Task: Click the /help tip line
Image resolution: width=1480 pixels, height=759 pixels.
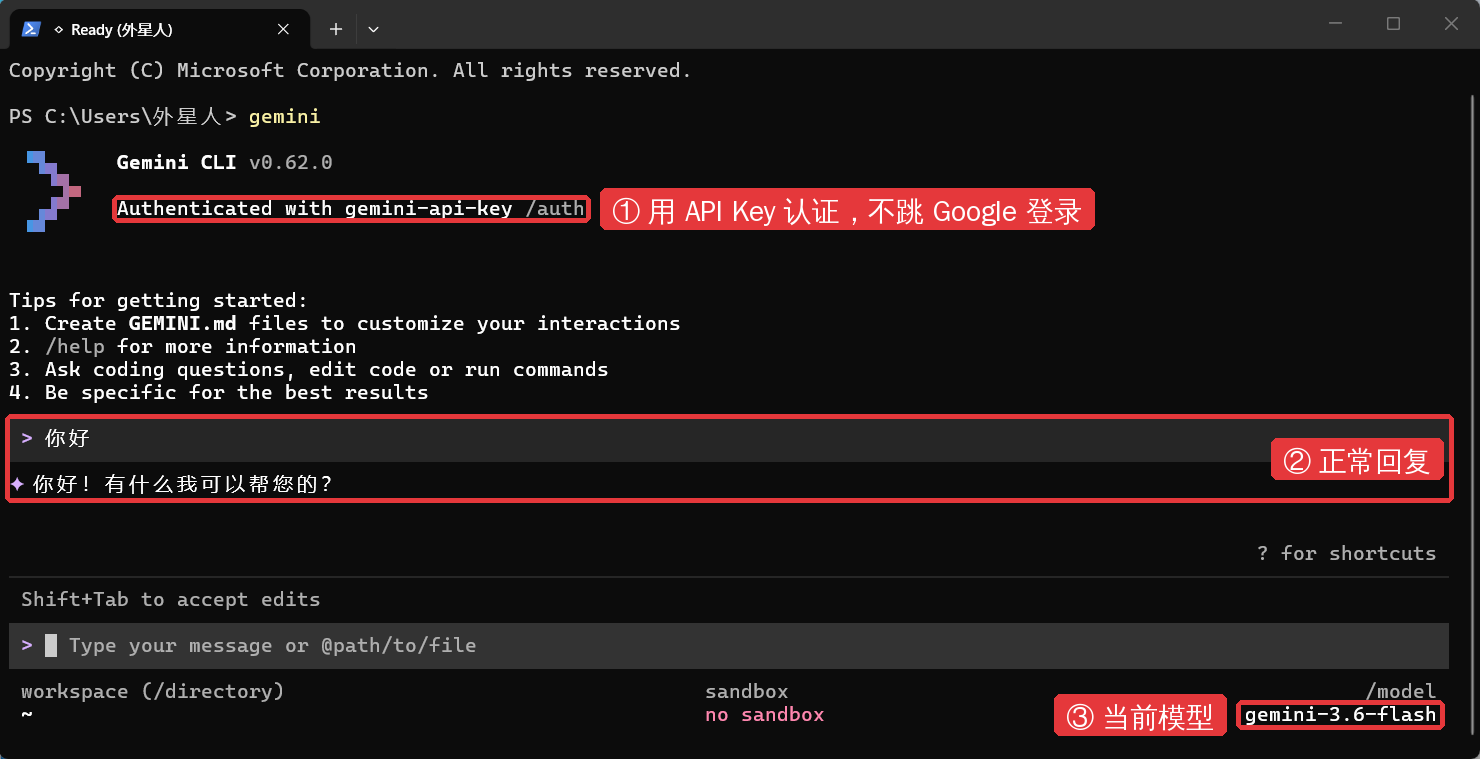Action: pyautogui.click(x=183, y=346)
